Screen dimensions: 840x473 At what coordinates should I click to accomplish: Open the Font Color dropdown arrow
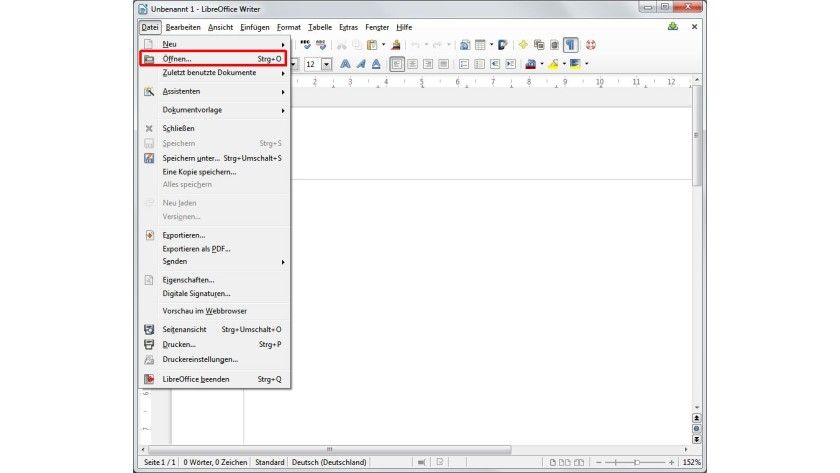(542, 64)
